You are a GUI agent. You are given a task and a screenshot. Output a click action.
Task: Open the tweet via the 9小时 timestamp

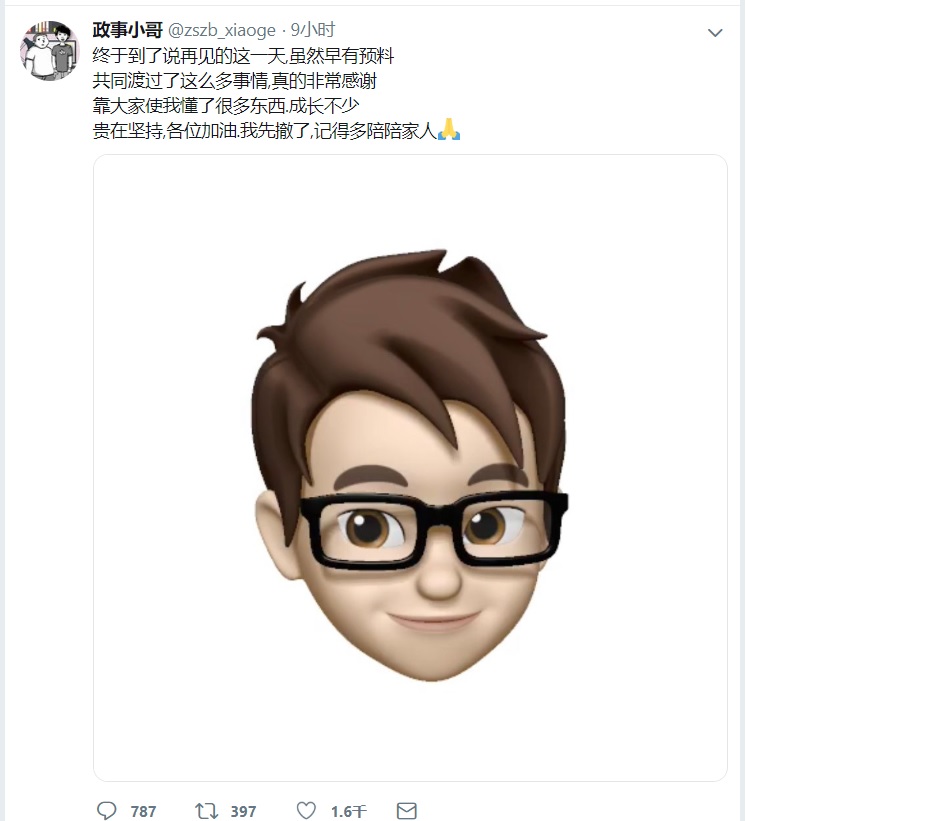(x=313, y=30)
